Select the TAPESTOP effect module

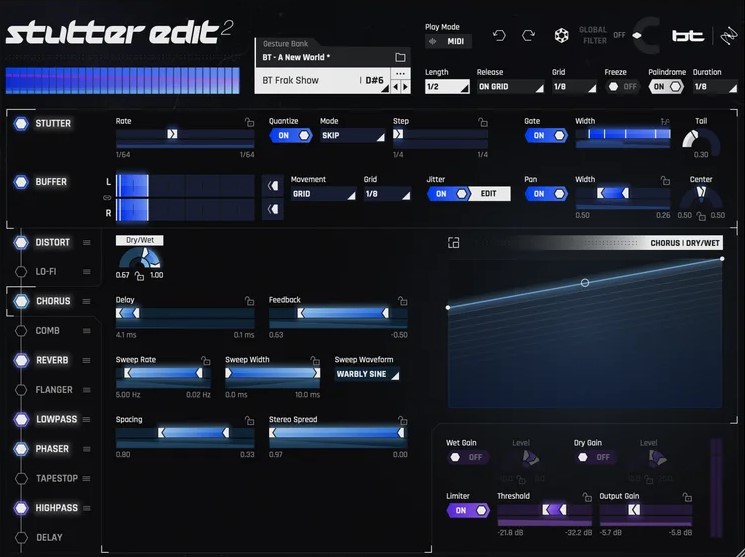click(x=56, y=478)
